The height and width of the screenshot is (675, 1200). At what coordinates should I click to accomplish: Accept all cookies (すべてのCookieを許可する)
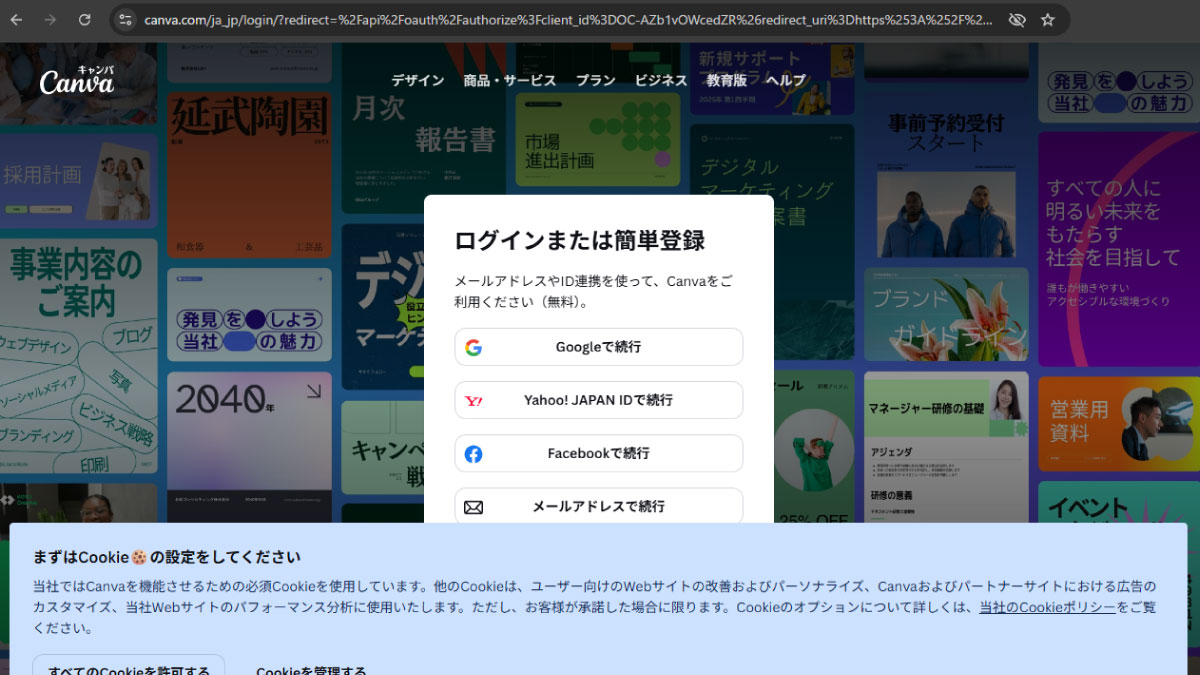tap(129, 665)
